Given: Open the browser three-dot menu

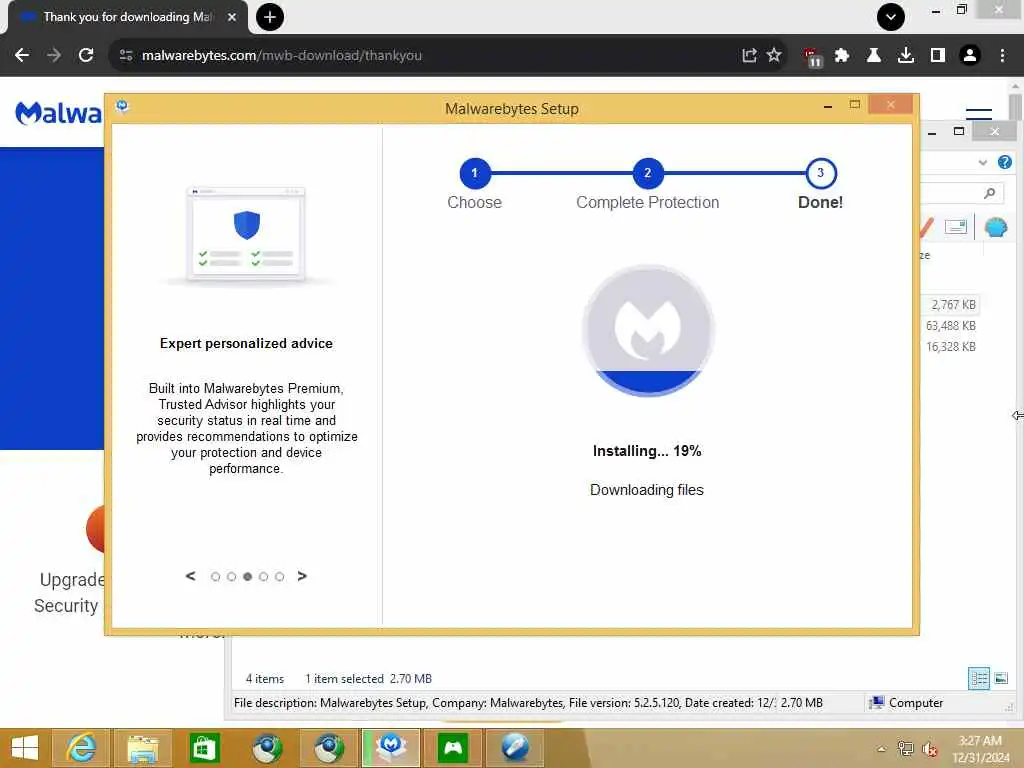Looking at the screenshot, I should [1002, 56].
